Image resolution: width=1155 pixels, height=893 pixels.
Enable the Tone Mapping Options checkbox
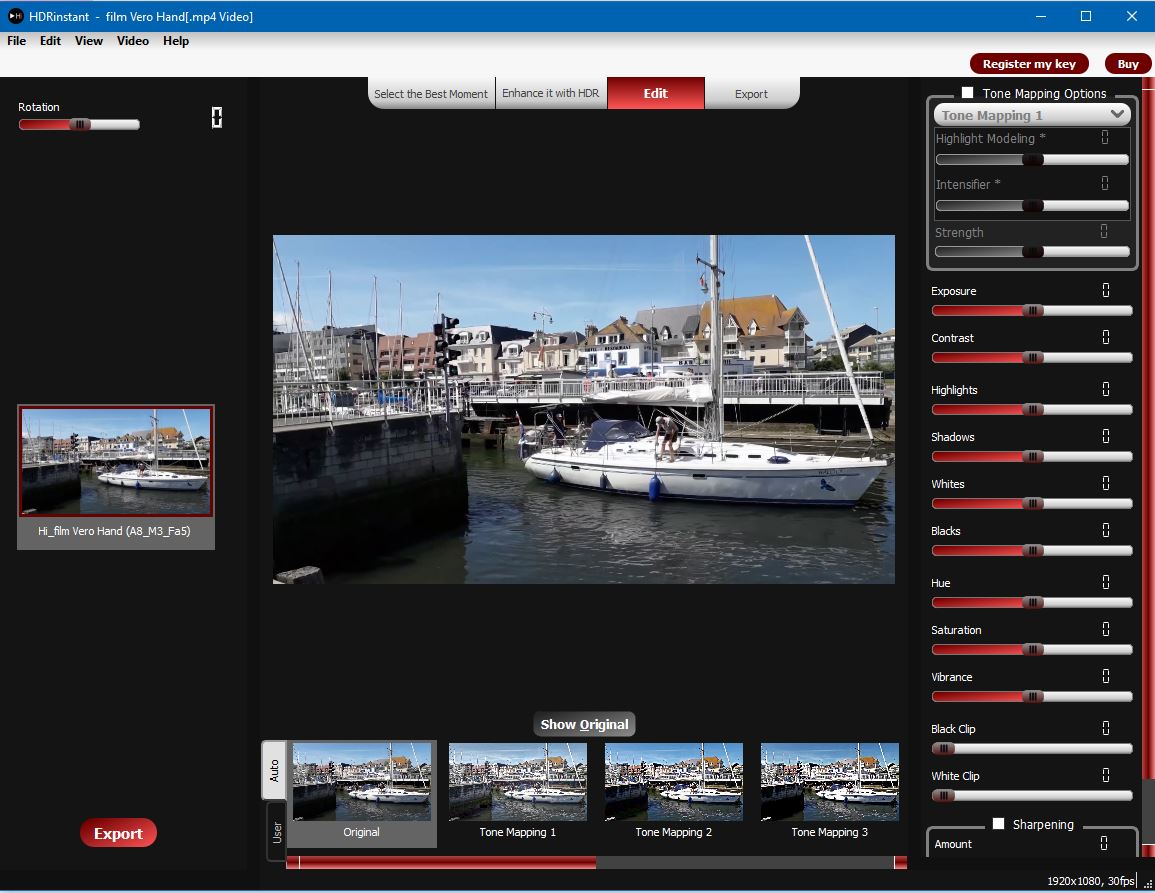point(967,93)
